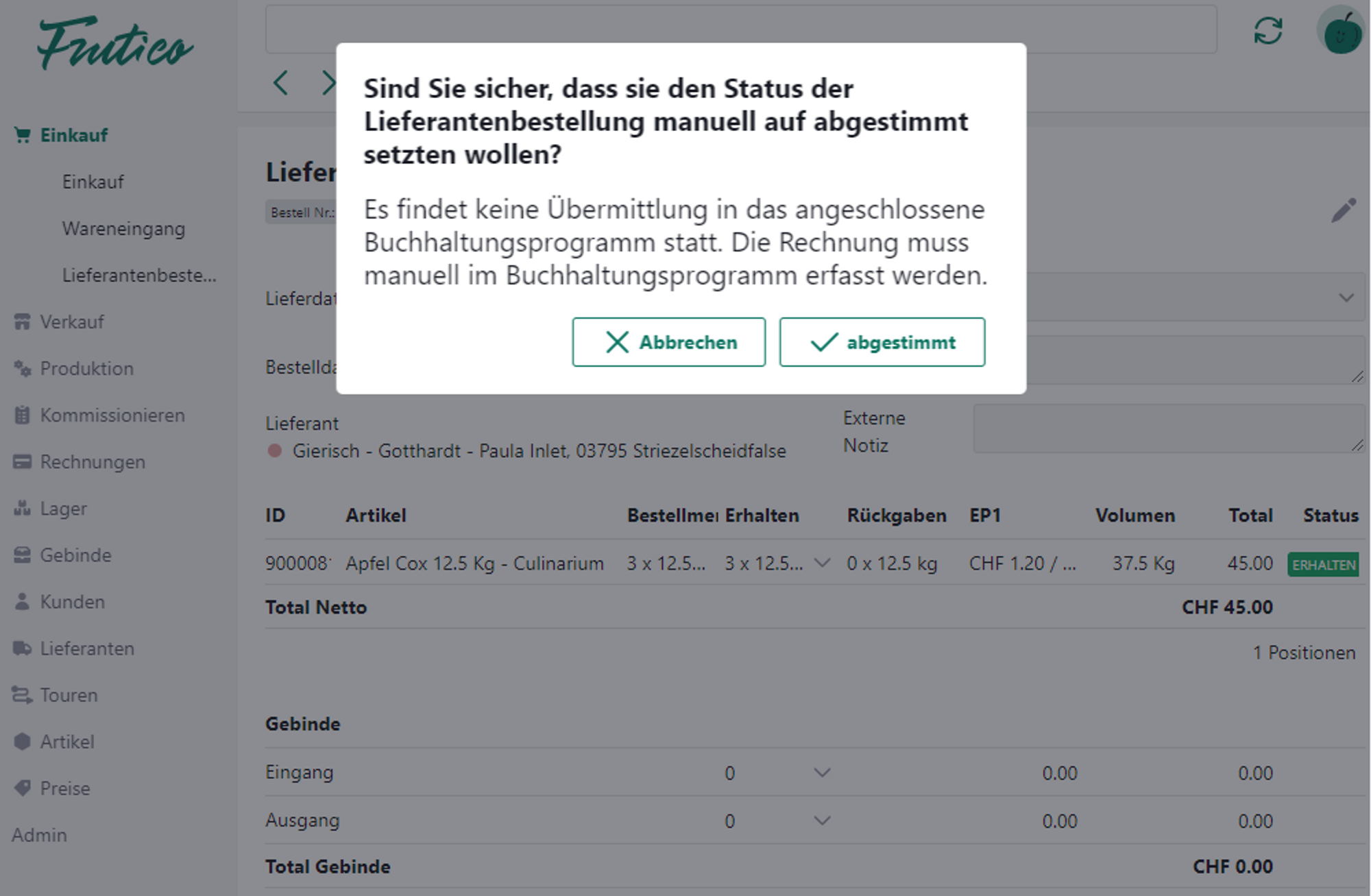Click the red supplier status dot

pyautogui.click(x=275, y=451)
